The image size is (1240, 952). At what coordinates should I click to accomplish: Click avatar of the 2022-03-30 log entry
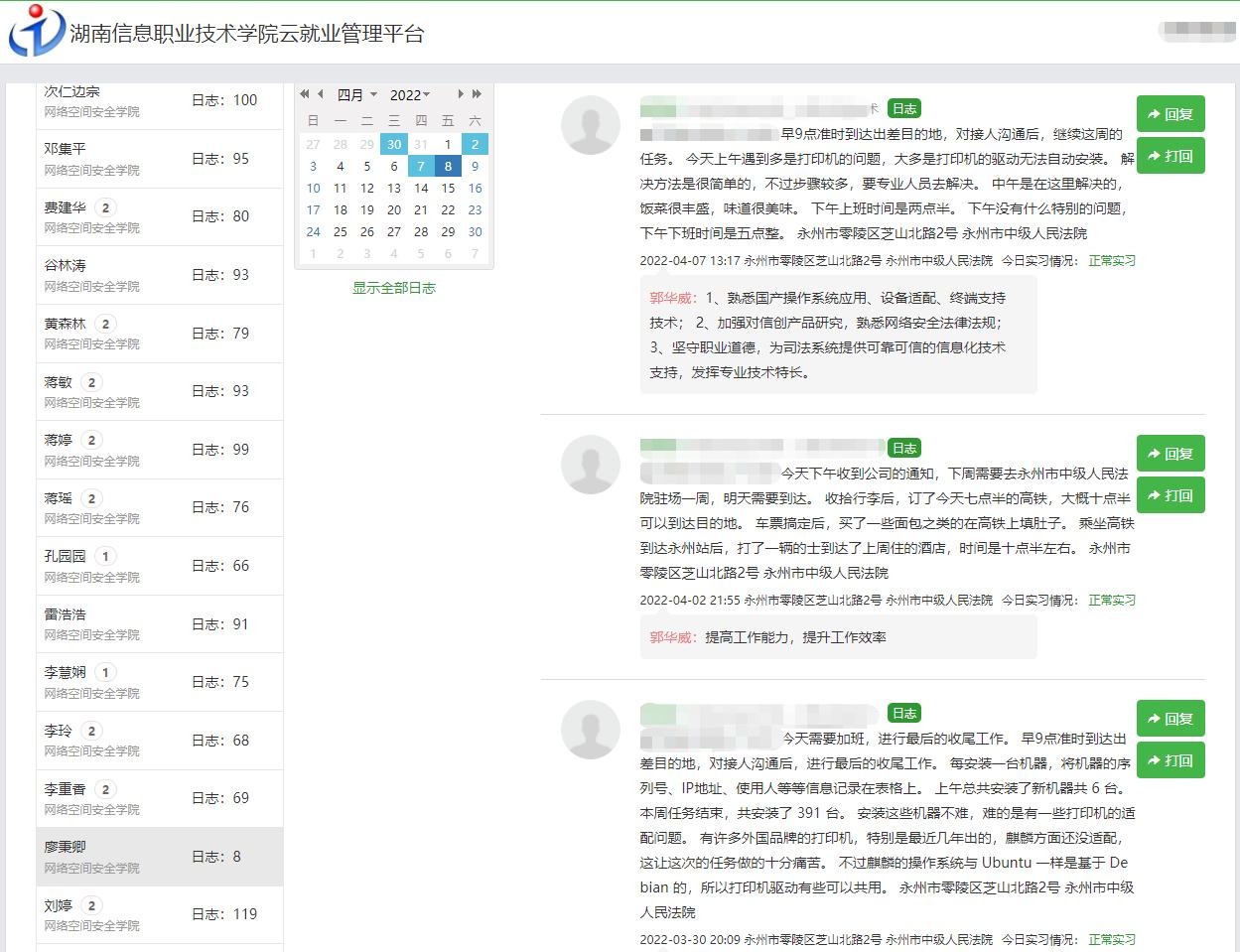pyautogui.click(x=591, y=730)
